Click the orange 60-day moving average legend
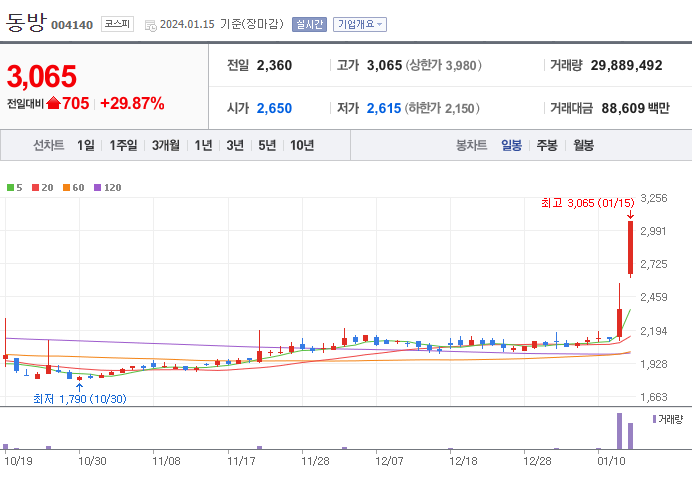The image size is (692, 479). (73, 188)
